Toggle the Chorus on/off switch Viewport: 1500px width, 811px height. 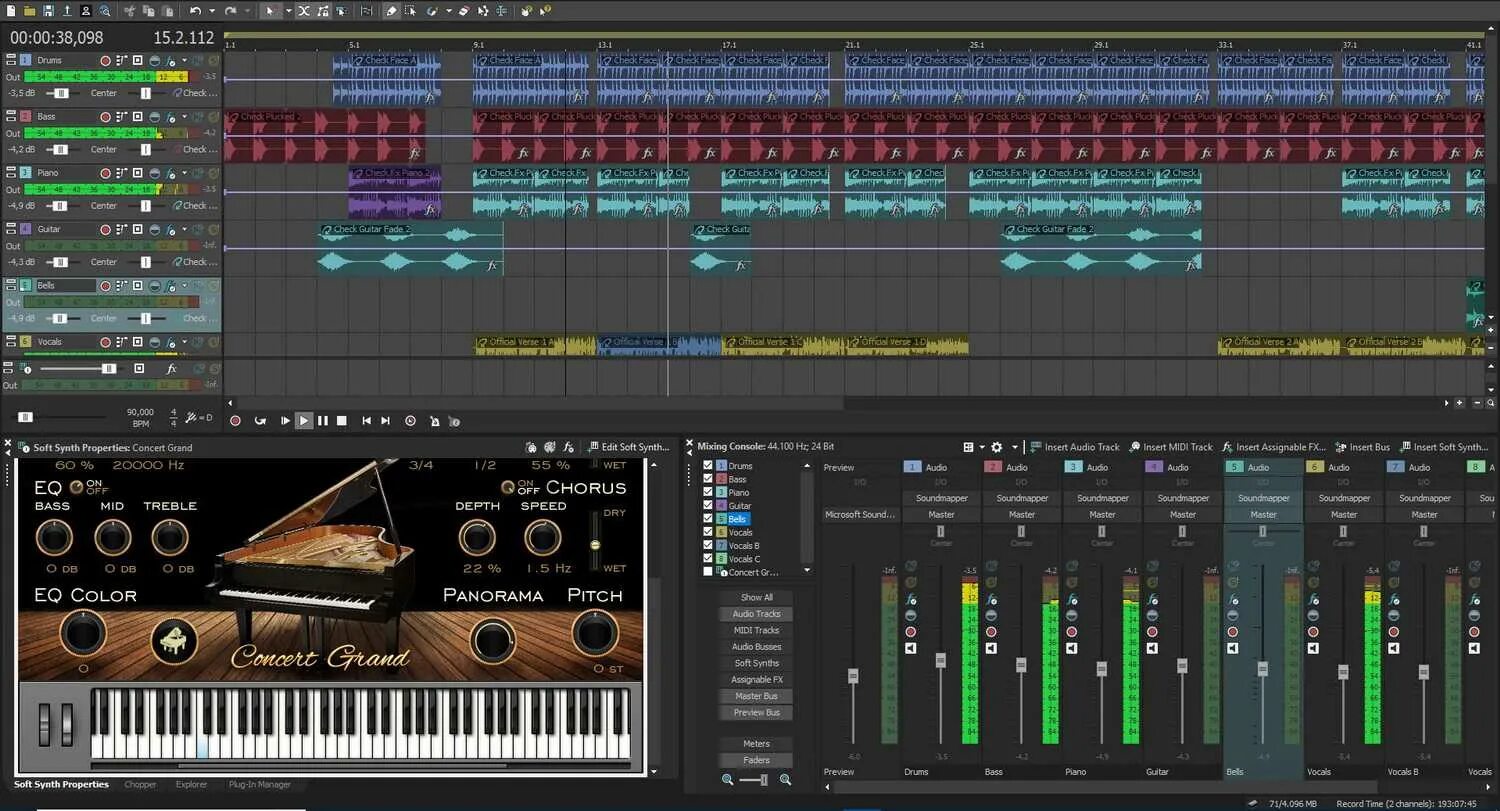pyautogui.click(x=508, y=487)
